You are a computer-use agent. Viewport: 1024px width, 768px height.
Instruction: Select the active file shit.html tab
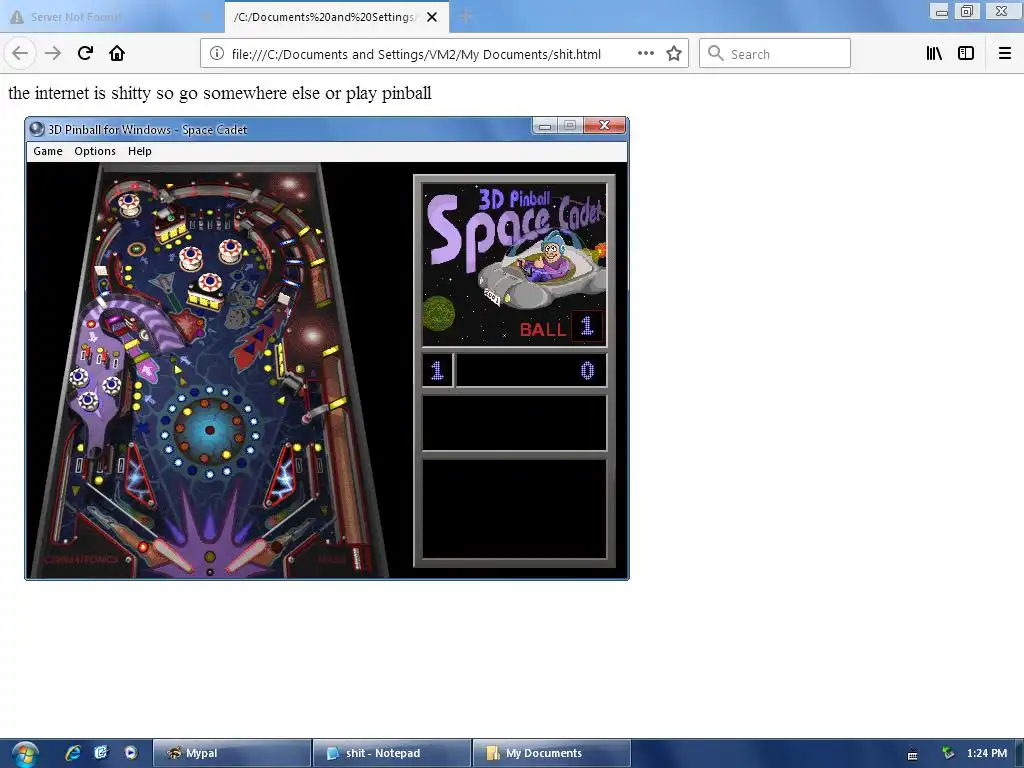point(336,17)
